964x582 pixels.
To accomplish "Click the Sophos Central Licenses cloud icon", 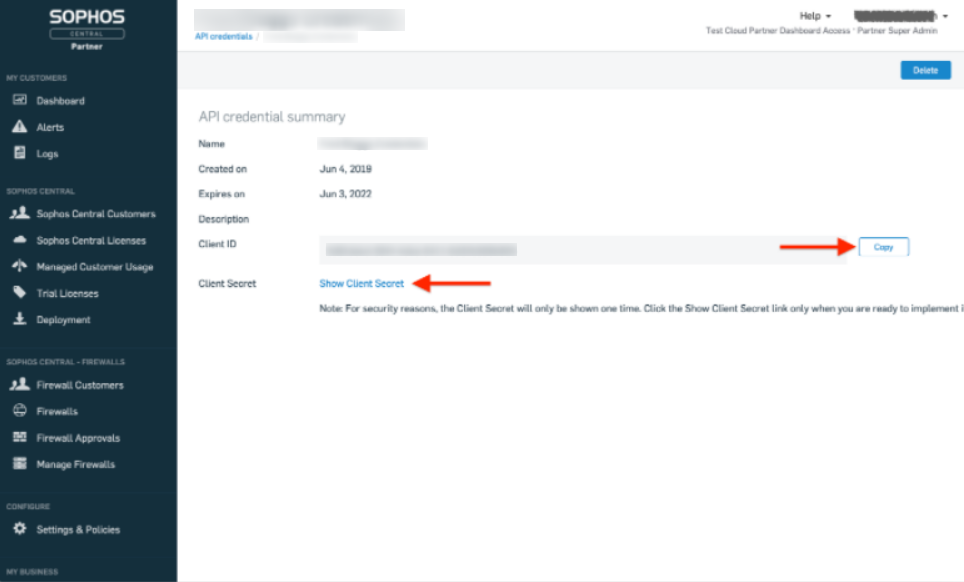I will 18,240.
